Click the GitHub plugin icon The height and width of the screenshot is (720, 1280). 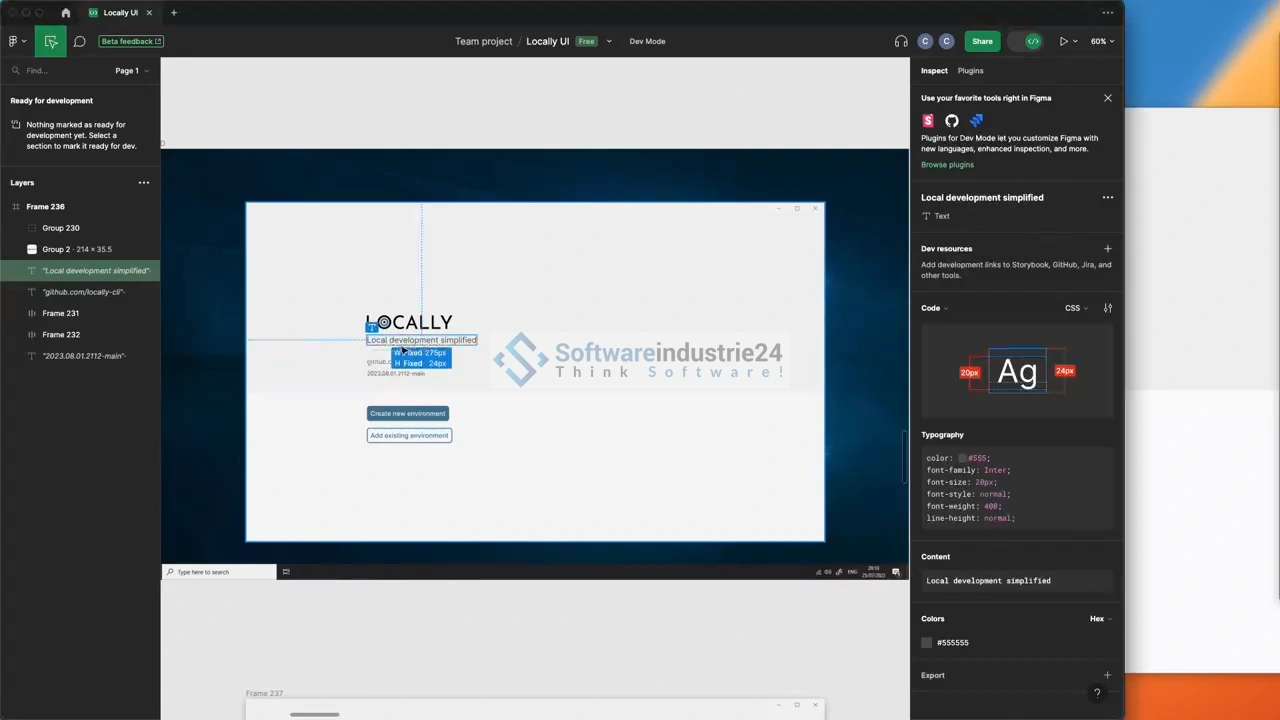[952, 121]
